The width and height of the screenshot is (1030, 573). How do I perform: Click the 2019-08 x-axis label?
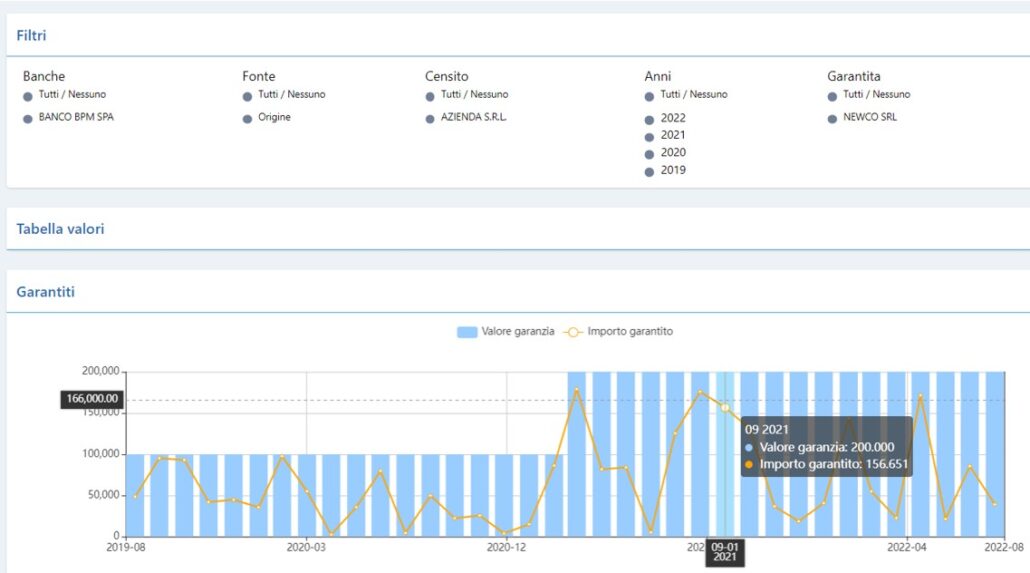[x=125, y=547]
